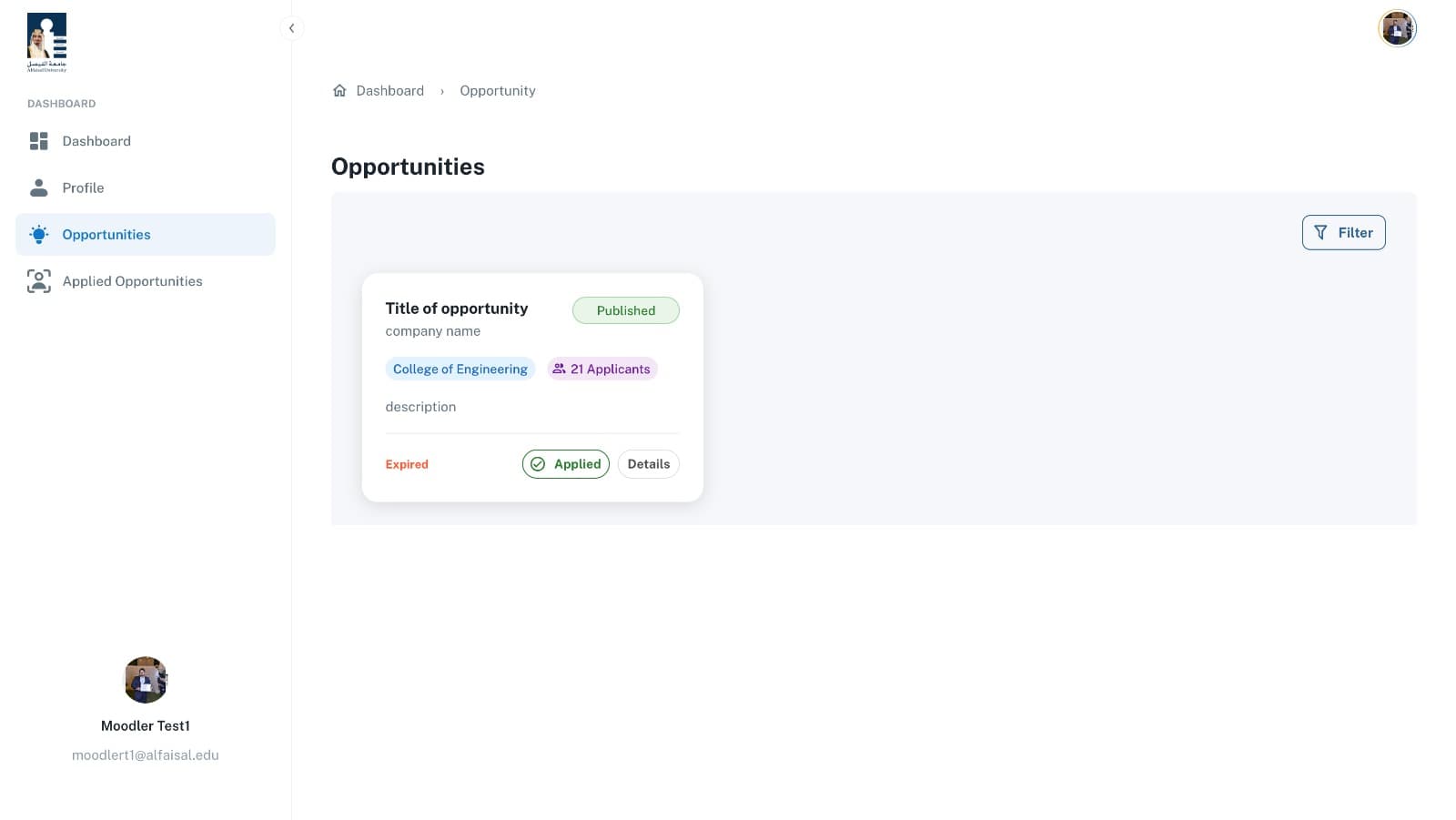
Task: Click the Dashboard breadcrumb link
Action: (389, 90)
